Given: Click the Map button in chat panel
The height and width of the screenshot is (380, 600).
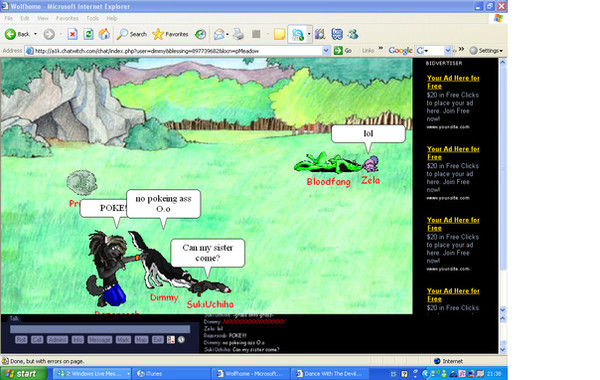Looking at the screenshot, I should 141,339.
